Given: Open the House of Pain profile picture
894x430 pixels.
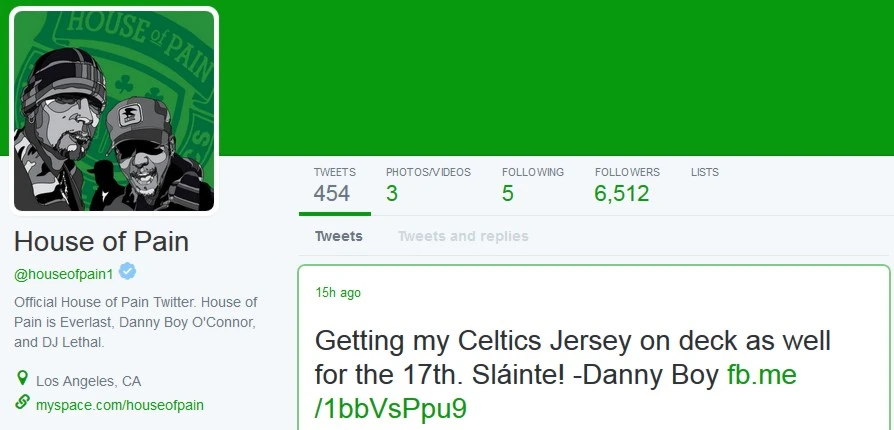Looking at the screenshot, I should click(114, 111).
